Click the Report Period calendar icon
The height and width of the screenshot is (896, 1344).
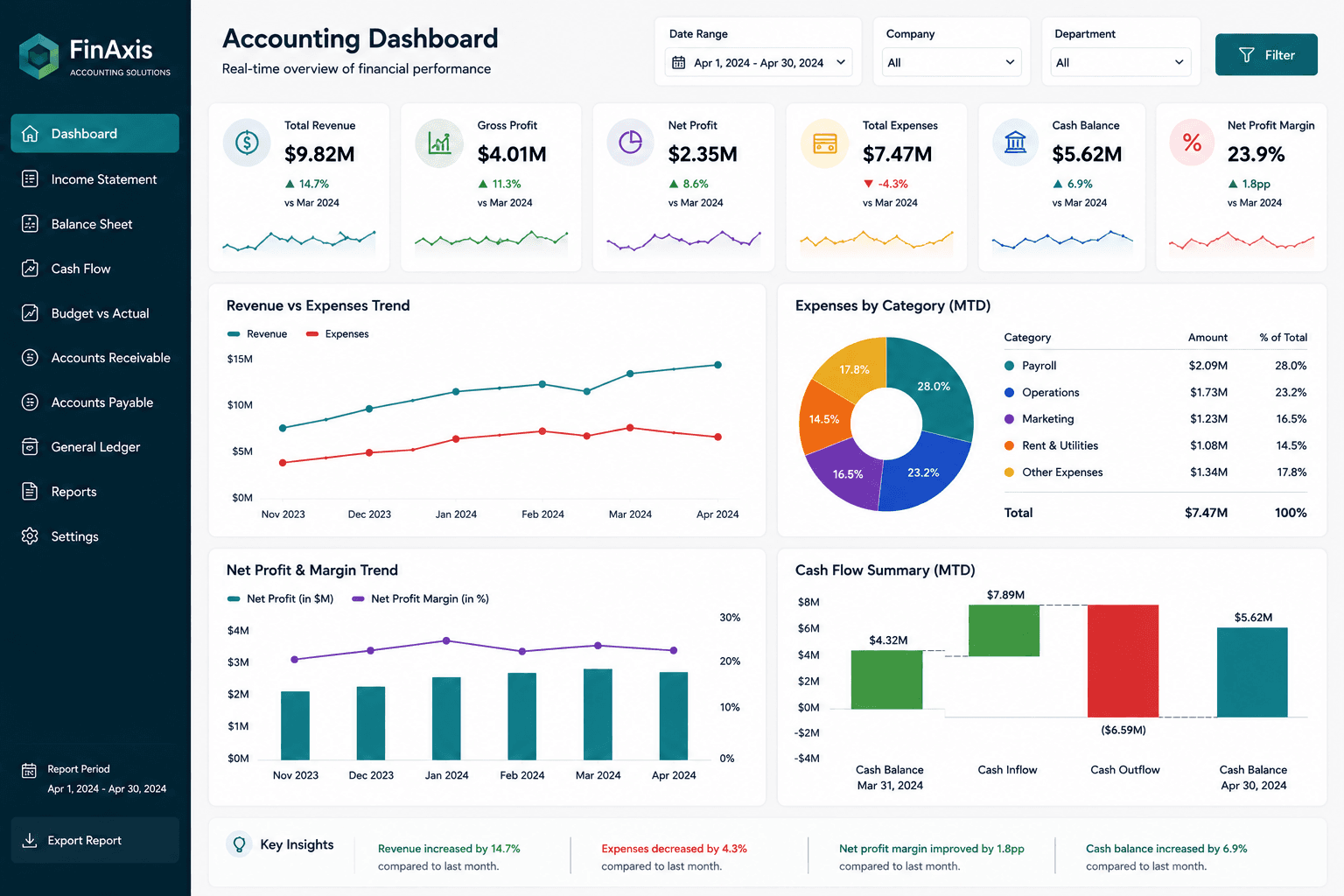29,770
